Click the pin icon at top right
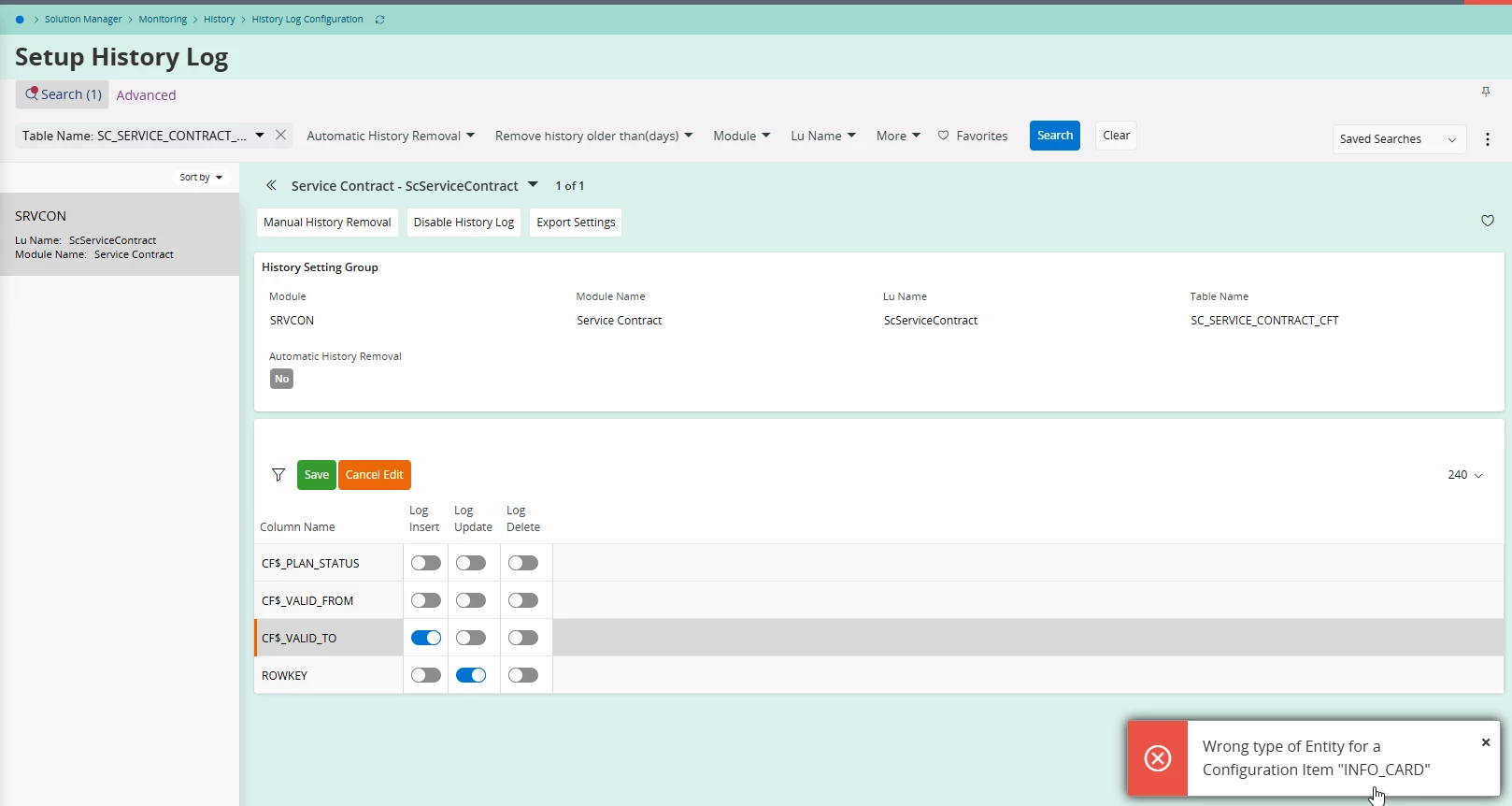This screenshot has height=806, width=1512. tap(1486, 92)
